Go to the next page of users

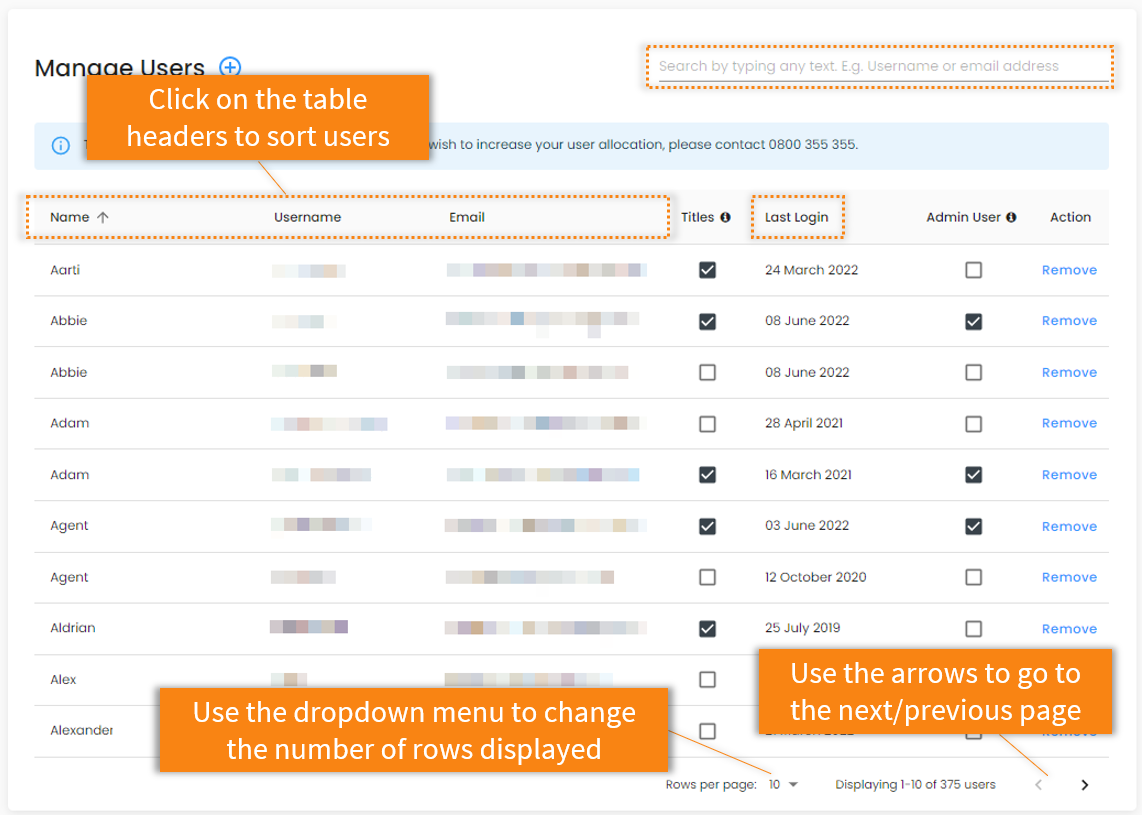tap(1085, 785)
